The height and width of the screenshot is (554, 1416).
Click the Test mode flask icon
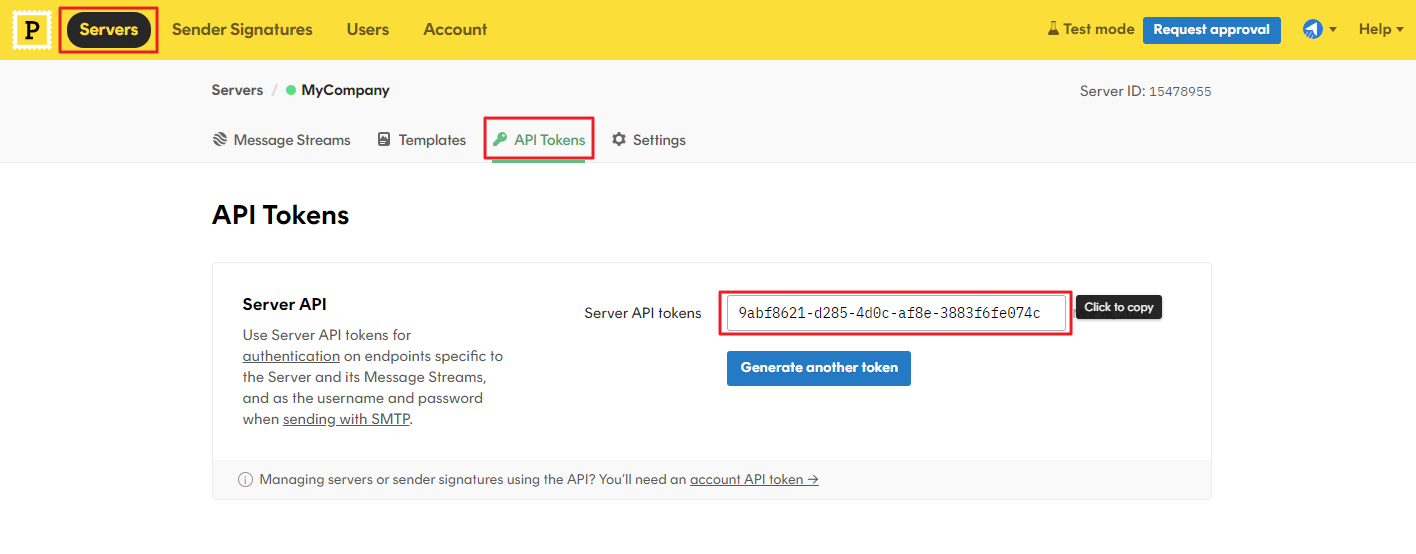coord(1053,29)
